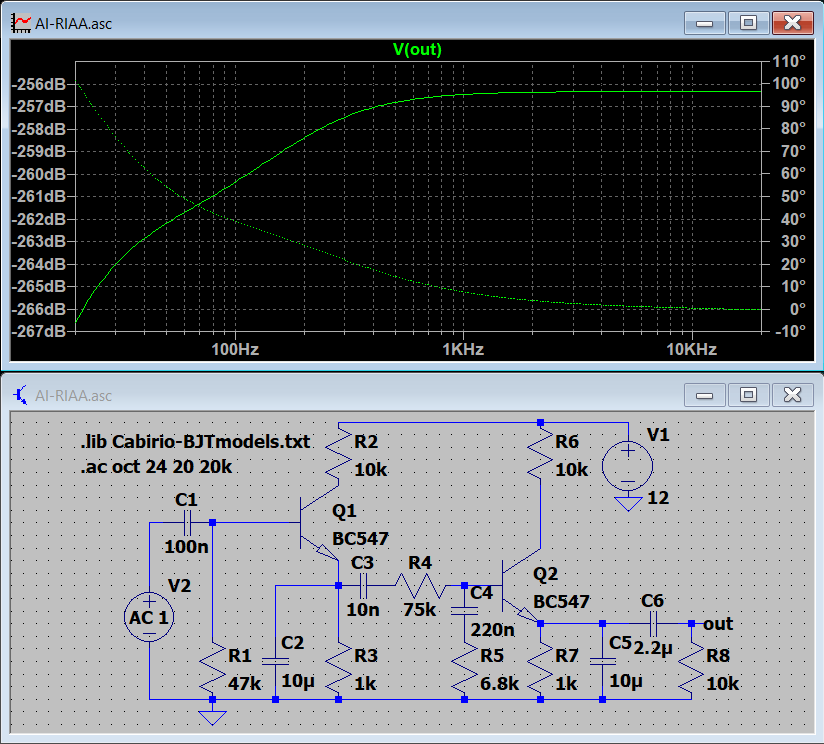Click resistor R7 symbol

click(540, 668)
